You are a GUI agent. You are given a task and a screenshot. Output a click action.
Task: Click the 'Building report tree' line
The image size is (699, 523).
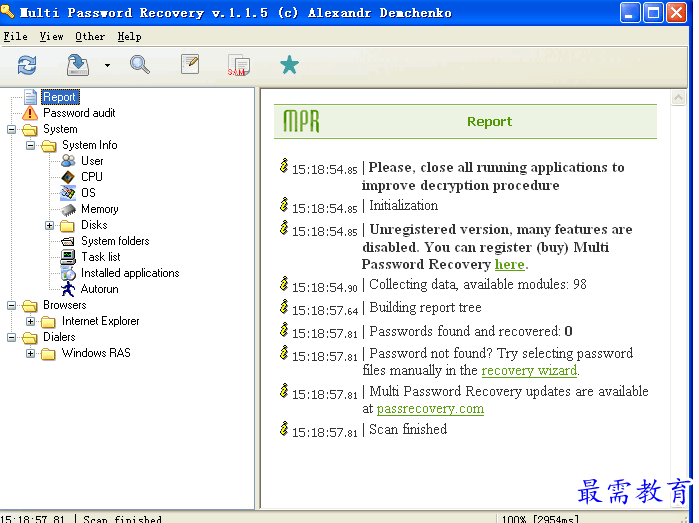pos(425,308)
